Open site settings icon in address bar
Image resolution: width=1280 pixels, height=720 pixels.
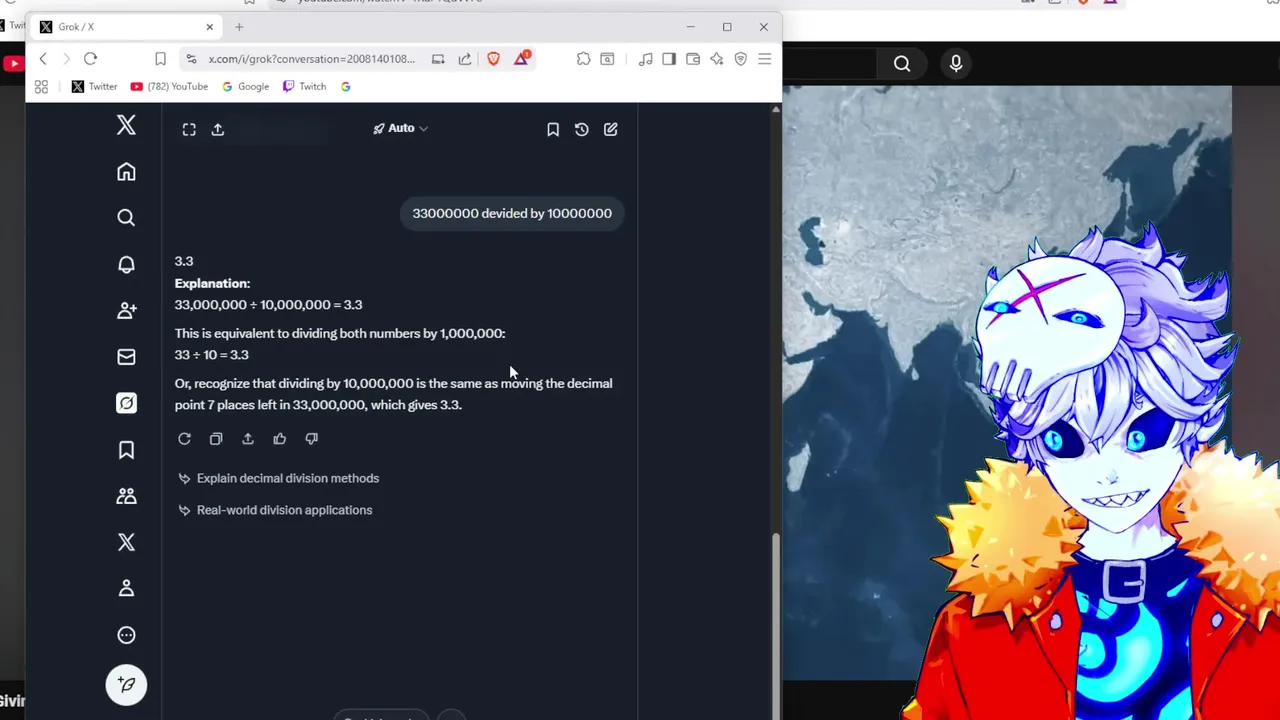pos(191,59)
